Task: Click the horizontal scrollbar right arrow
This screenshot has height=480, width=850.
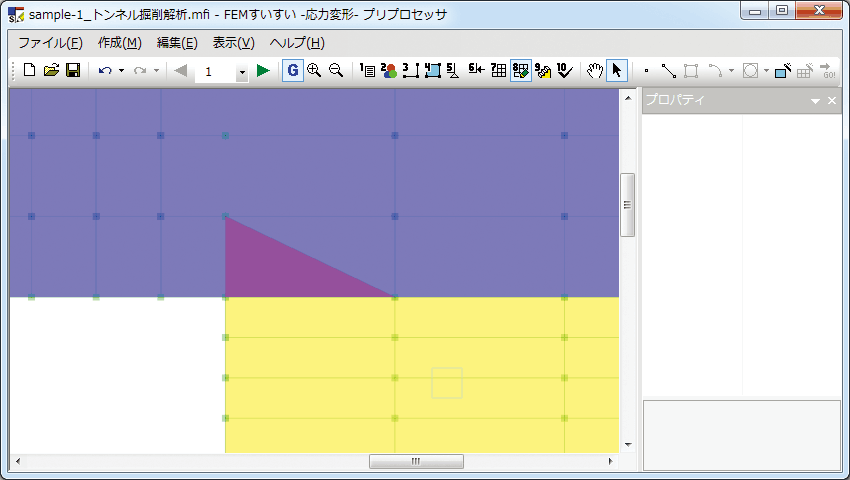Action: point(610,462)
